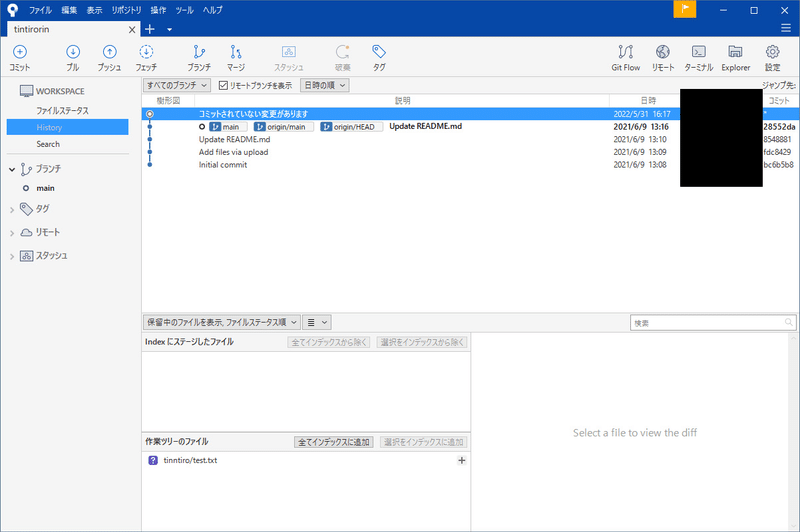The height and width of the screenshot is (532, 800).
Task: Close the tintirorin tab
Action: pyautogui.click(x=132, y=30)
